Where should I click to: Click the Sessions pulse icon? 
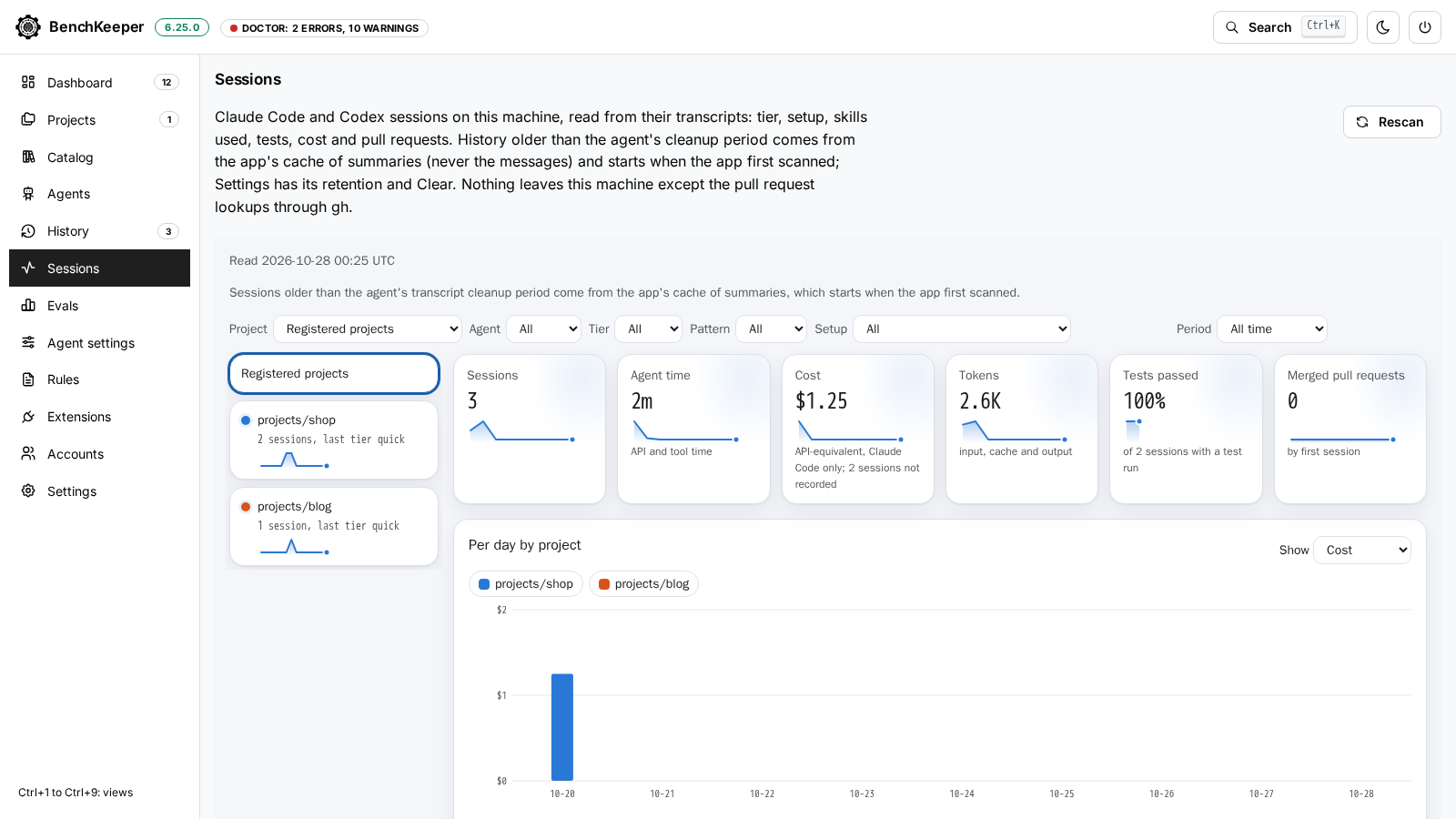point(28,268)
